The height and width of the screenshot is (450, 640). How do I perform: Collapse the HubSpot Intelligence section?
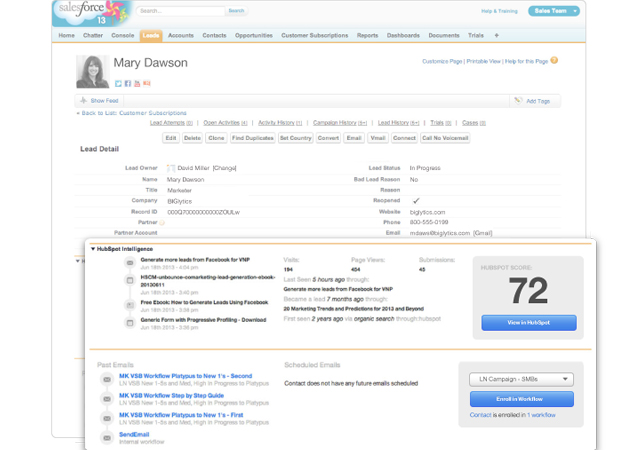pos(93,249)
